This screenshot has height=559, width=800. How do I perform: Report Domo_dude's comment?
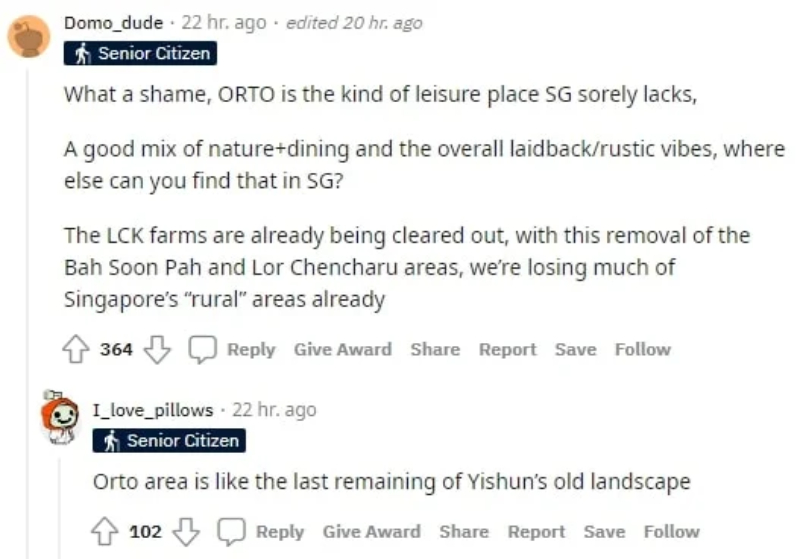pos(507,350)
